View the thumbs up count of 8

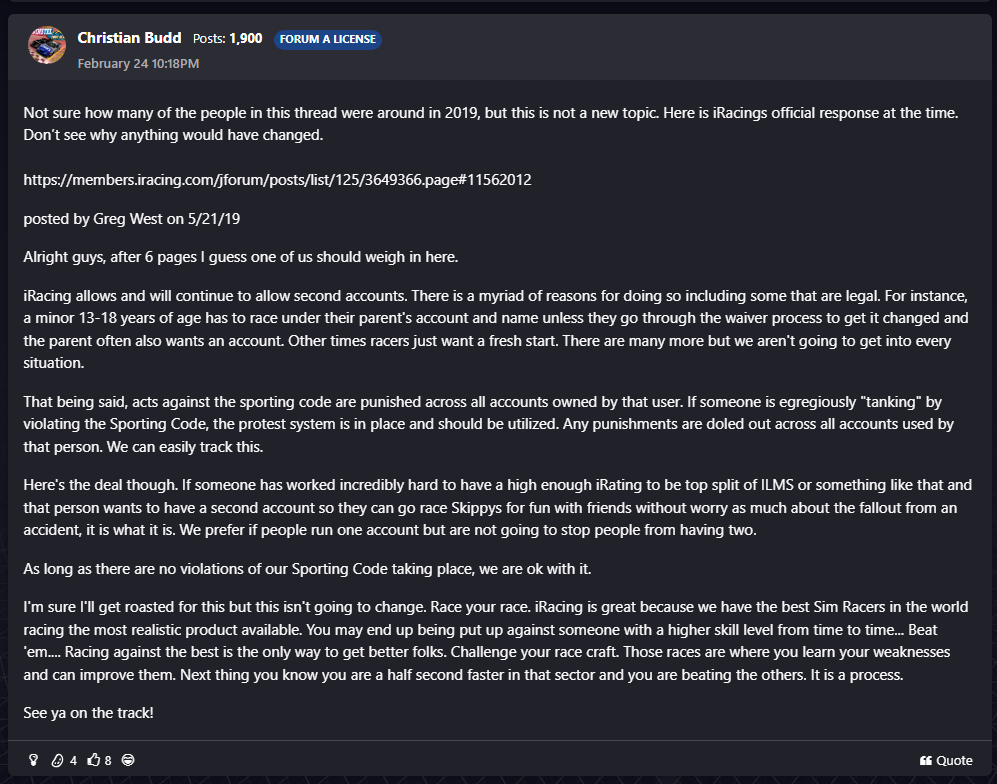(108, 760)
